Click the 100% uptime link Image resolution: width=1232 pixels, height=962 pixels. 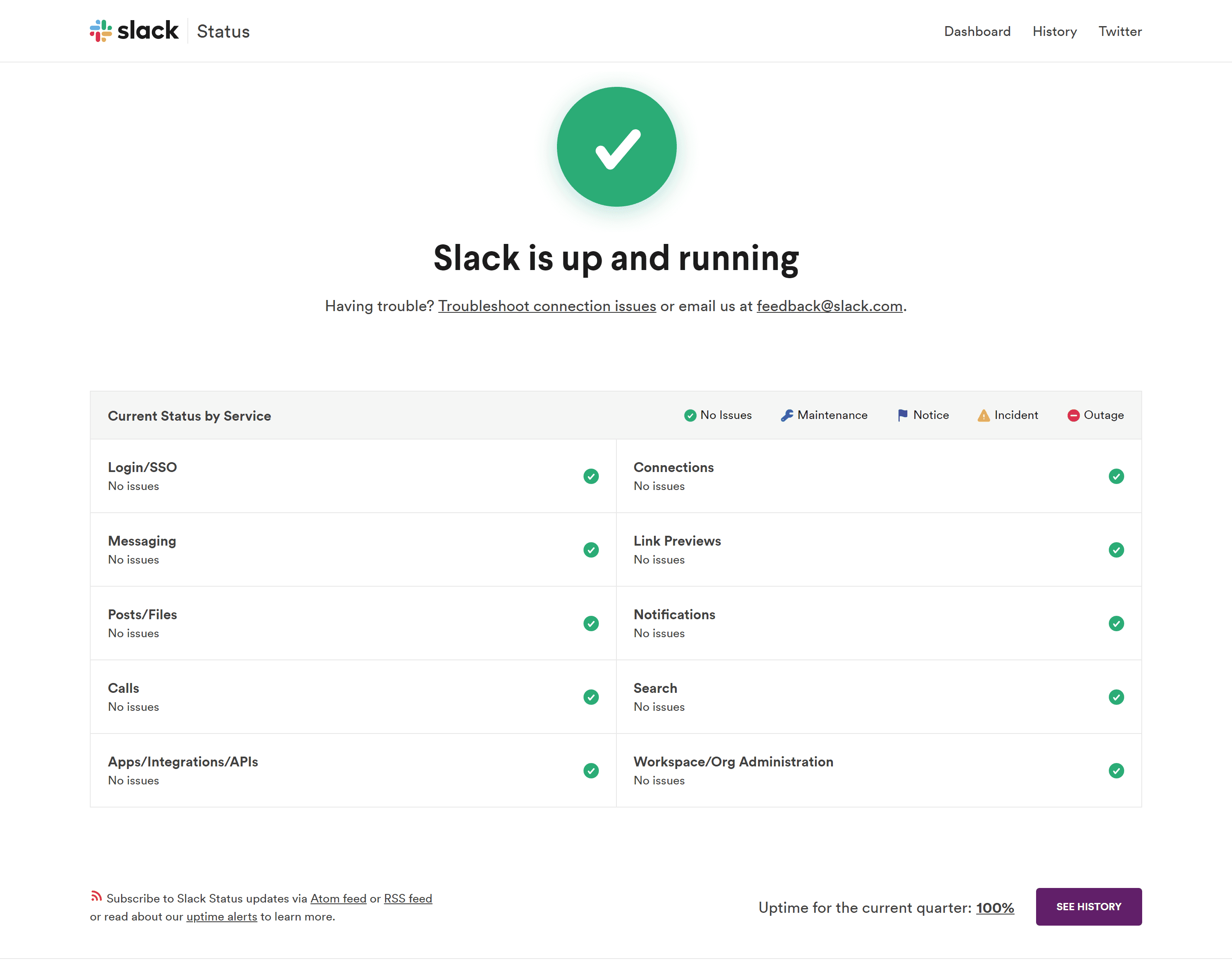[x=995, y=907]
